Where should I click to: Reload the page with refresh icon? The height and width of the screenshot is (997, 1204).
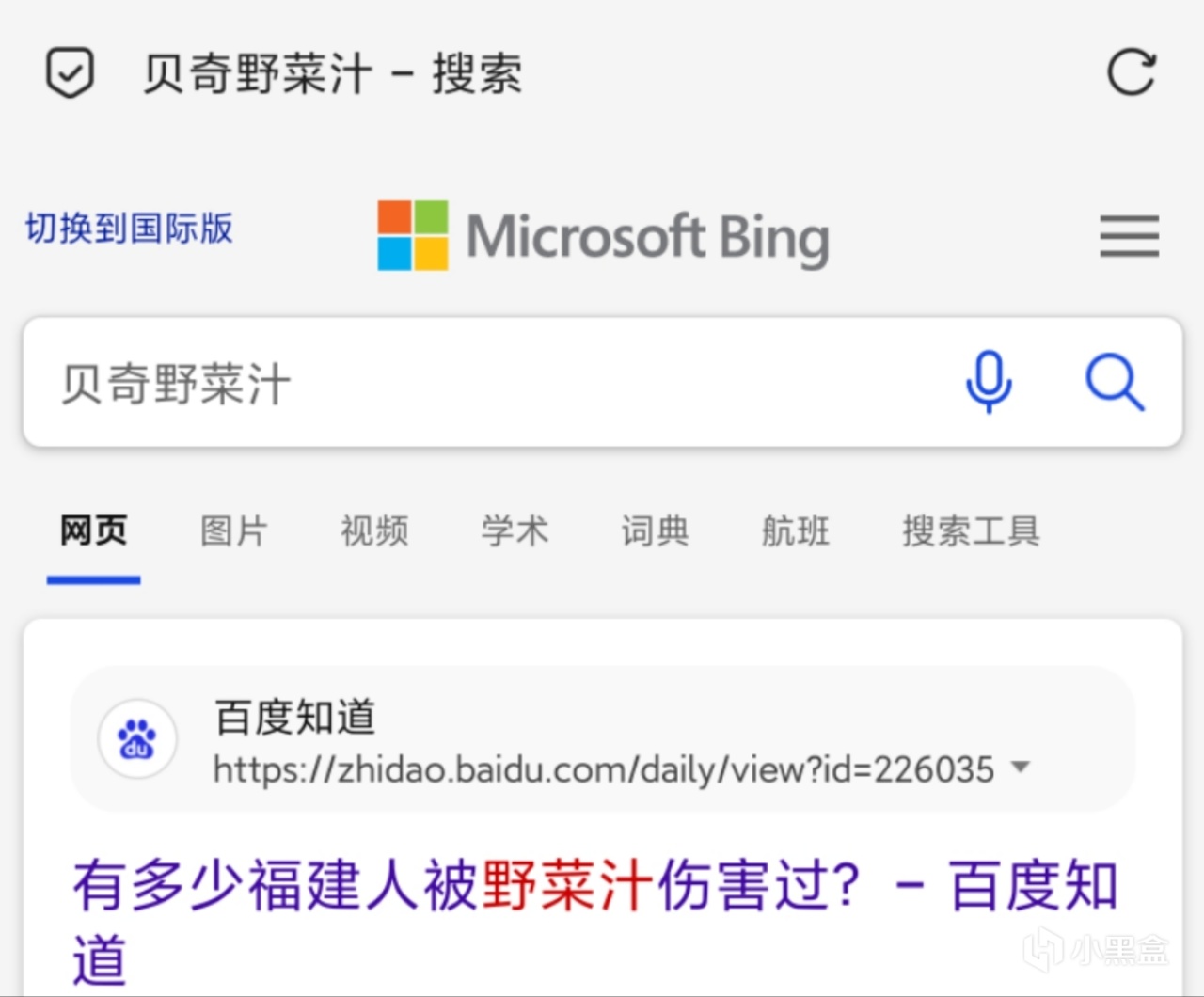1131,72
